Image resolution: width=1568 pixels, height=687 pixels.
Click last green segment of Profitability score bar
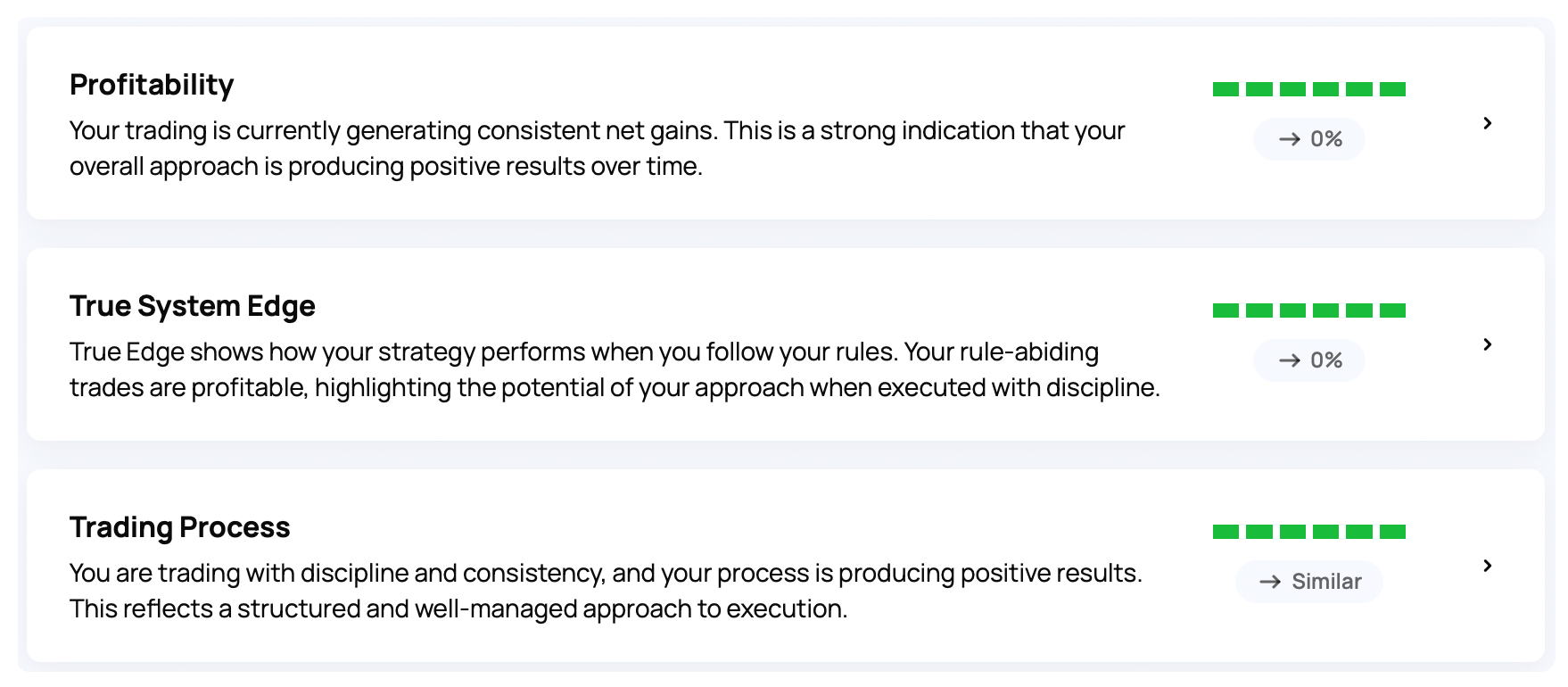[x=1392, y=89]
